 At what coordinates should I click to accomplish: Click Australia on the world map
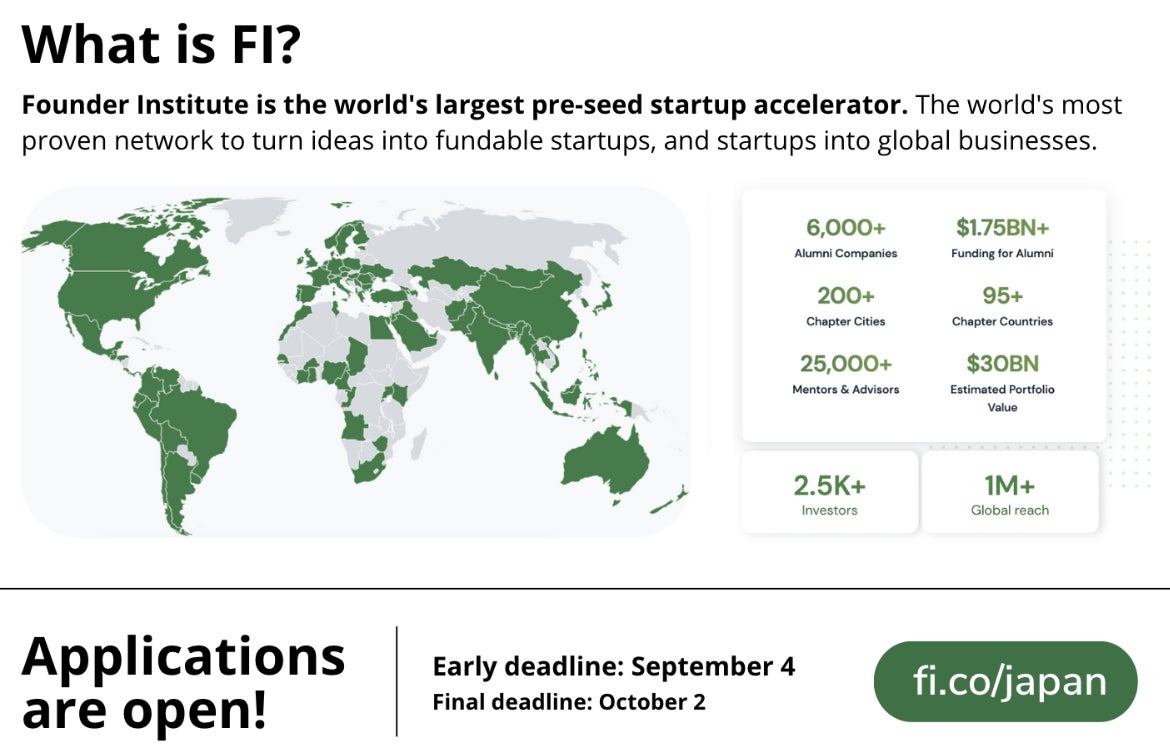pos(603,461)
